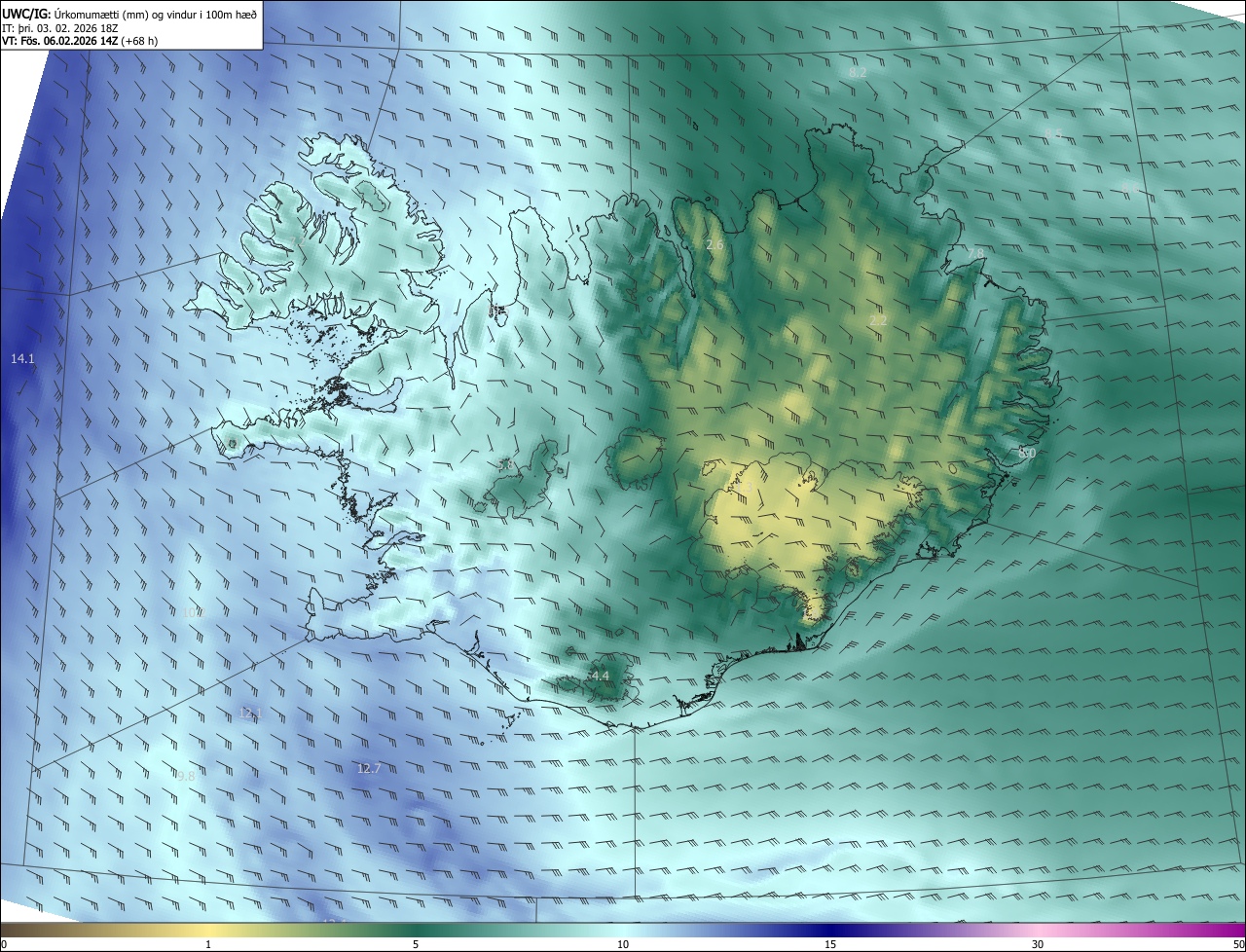Click the 1 tick on the color scale
The height and width of the screenshot is (952, 1246).
(208, 944)
